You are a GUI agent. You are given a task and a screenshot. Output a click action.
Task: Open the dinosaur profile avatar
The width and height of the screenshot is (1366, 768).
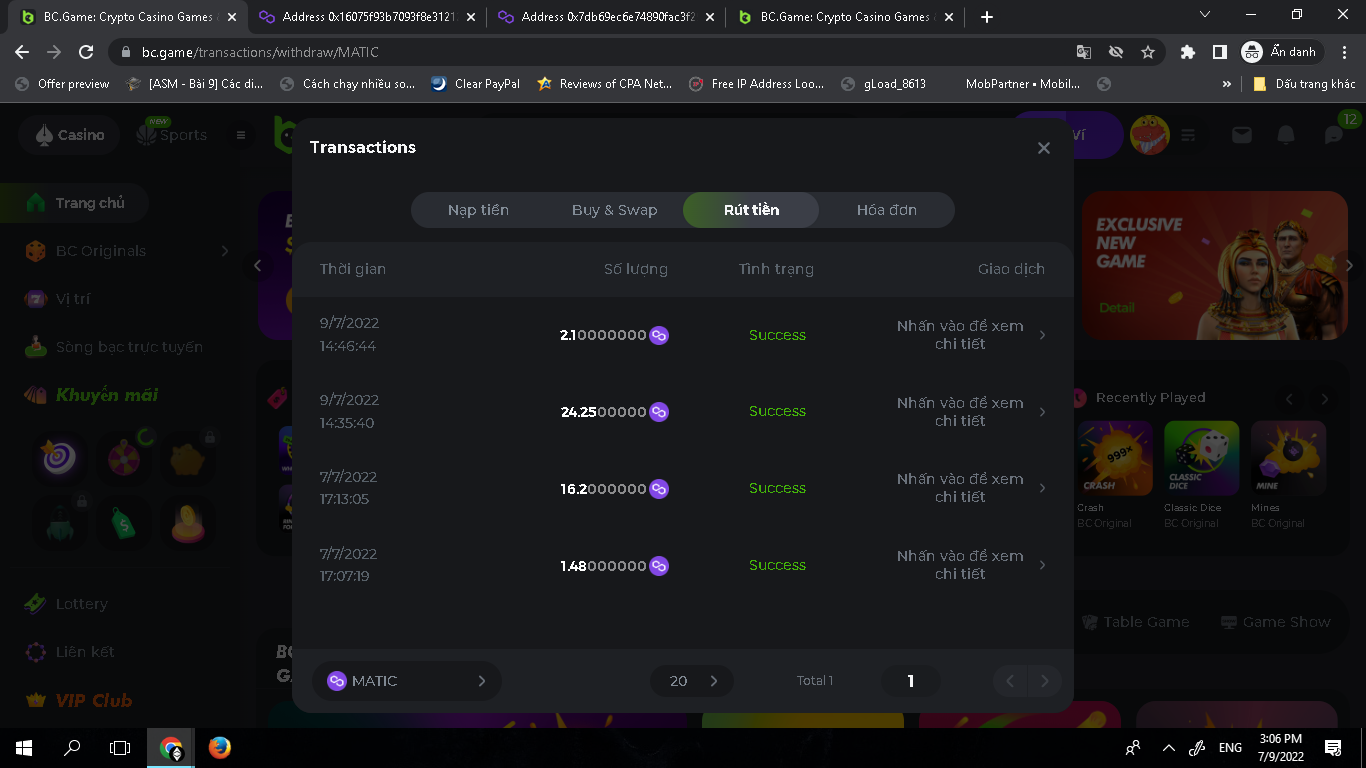pos(1150,135)
